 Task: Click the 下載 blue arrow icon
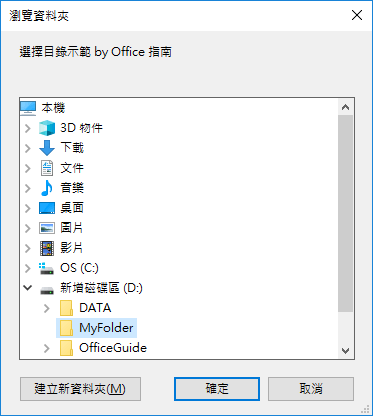pos(47,148)
